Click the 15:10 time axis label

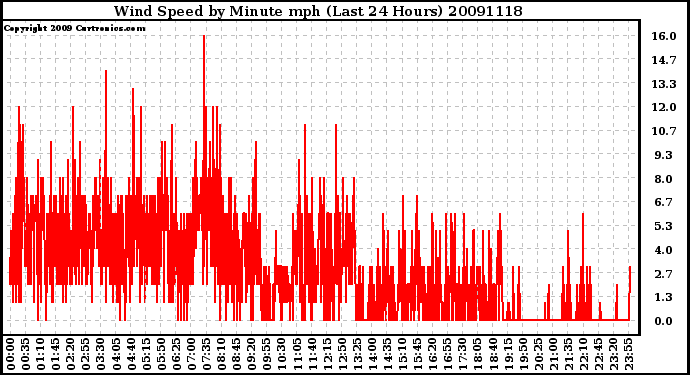click(x=402, y=354)
